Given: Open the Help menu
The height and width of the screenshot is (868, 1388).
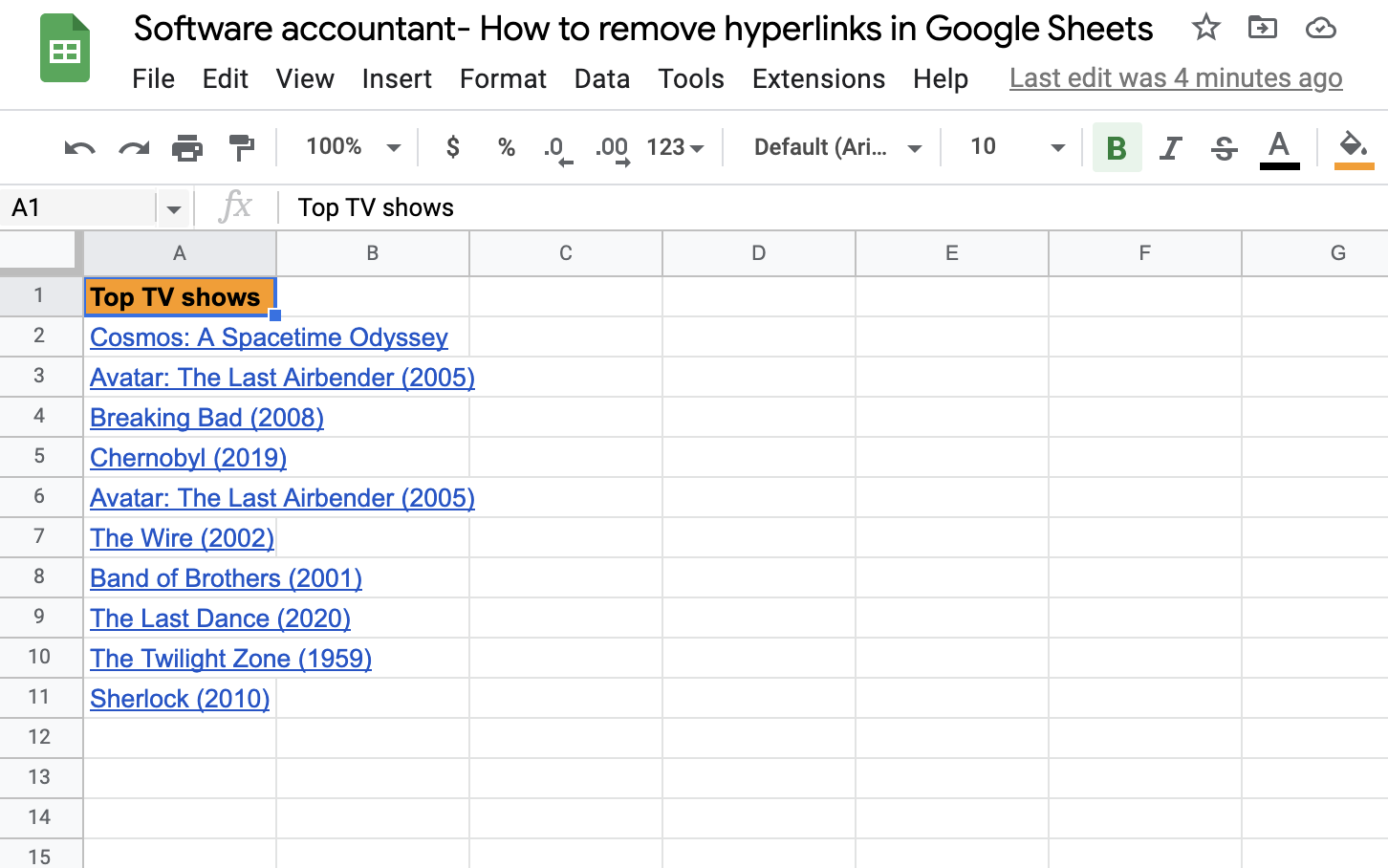Looking at the screenshot, I should coord(941,78).
